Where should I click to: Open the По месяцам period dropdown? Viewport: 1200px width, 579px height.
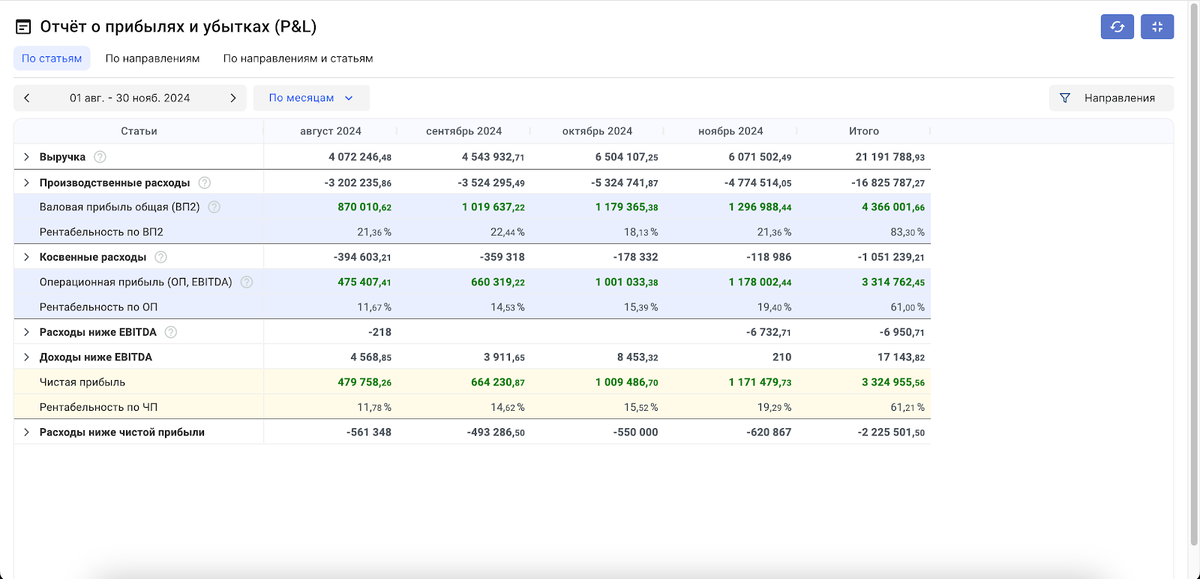(311, 98)
